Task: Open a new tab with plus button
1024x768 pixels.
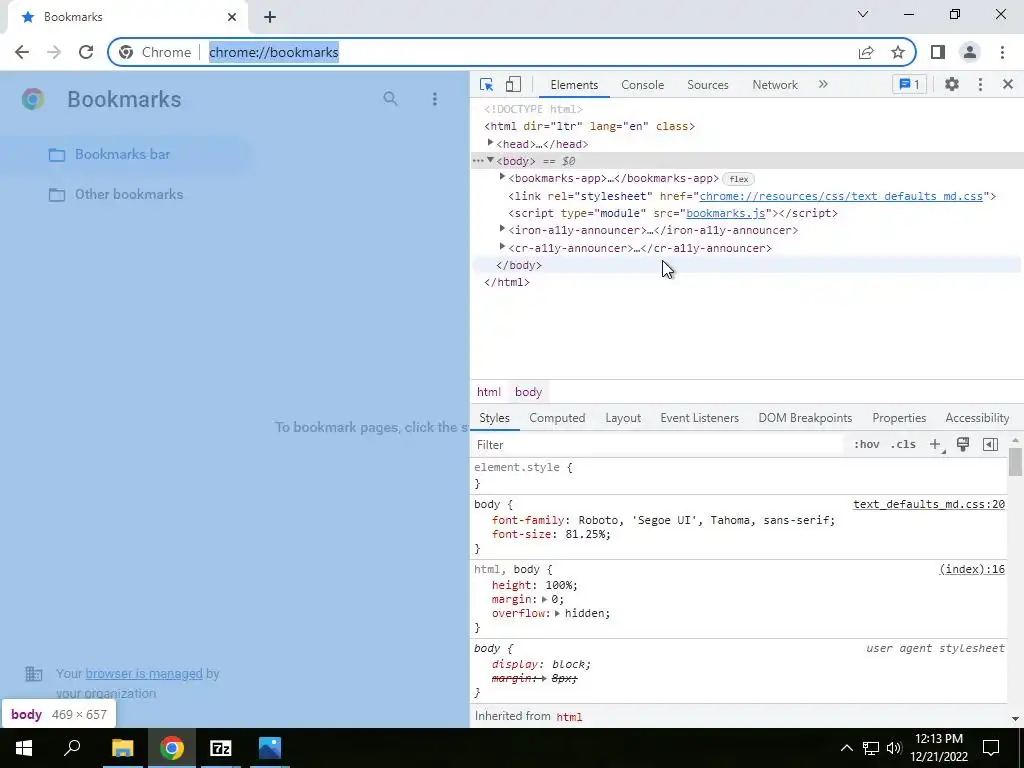Action: pos(270,17)
